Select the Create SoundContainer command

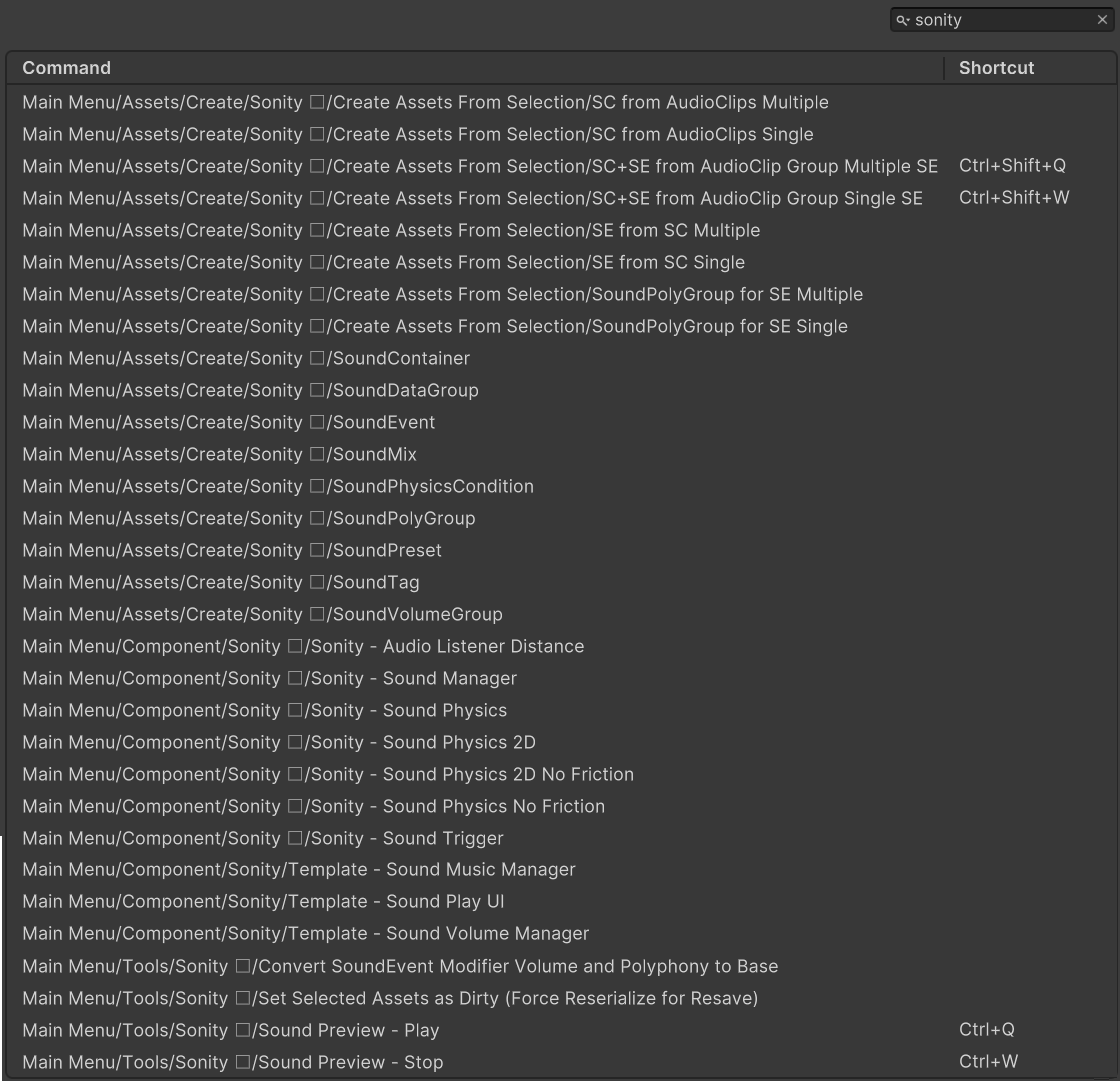pyautogui.click(x=560, y=358)
